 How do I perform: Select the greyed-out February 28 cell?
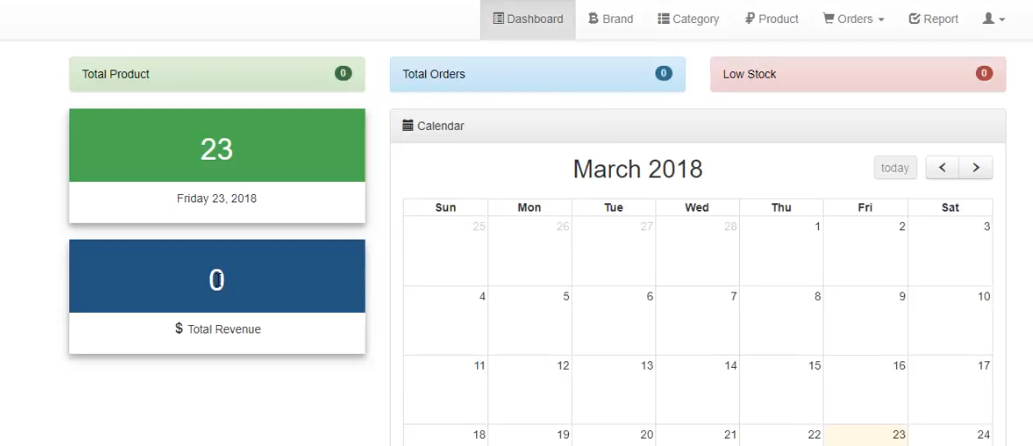tap(697, 251)
